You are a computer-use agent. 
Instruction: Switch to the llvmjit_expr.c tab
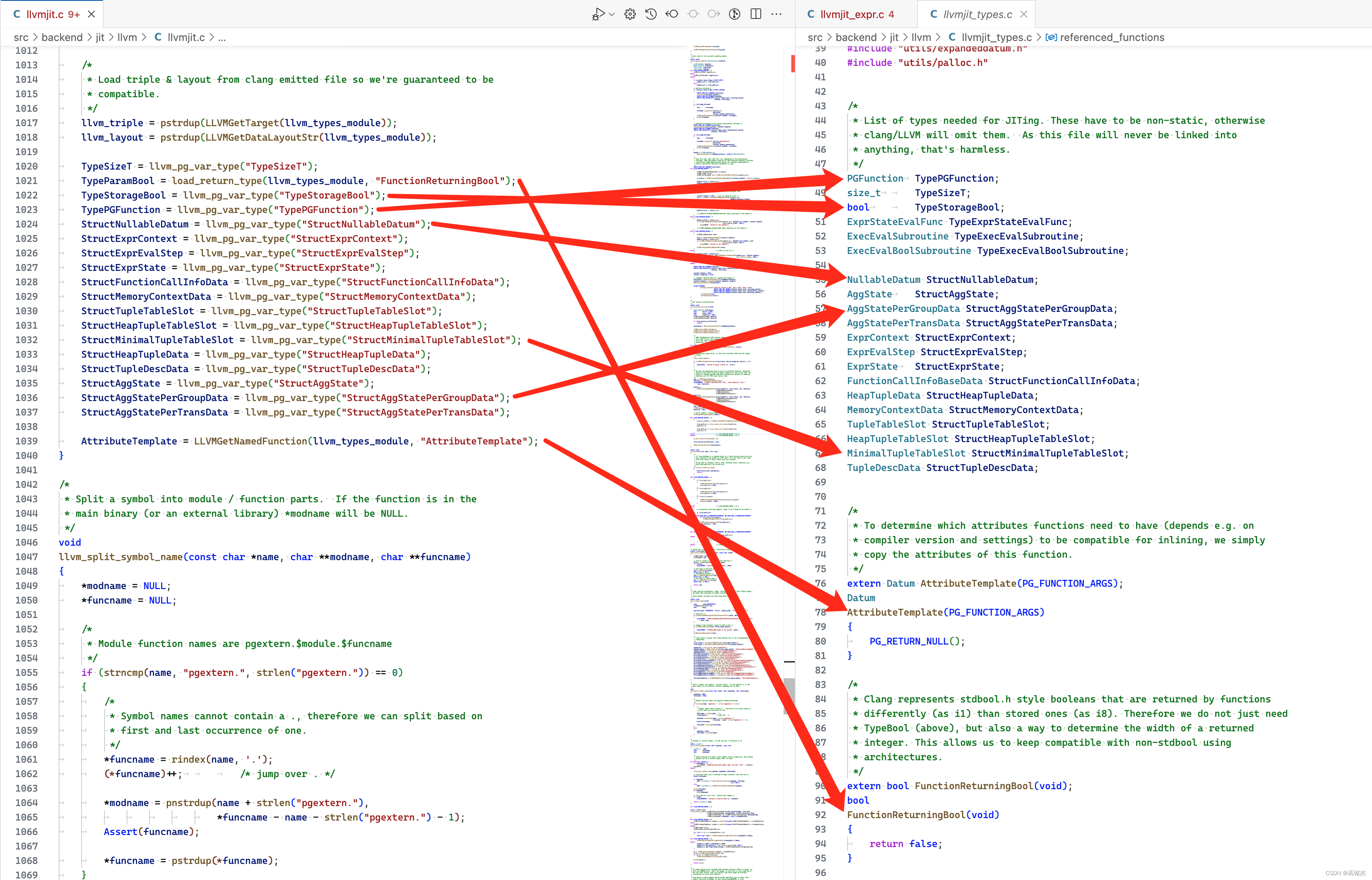tap(856, 14)
